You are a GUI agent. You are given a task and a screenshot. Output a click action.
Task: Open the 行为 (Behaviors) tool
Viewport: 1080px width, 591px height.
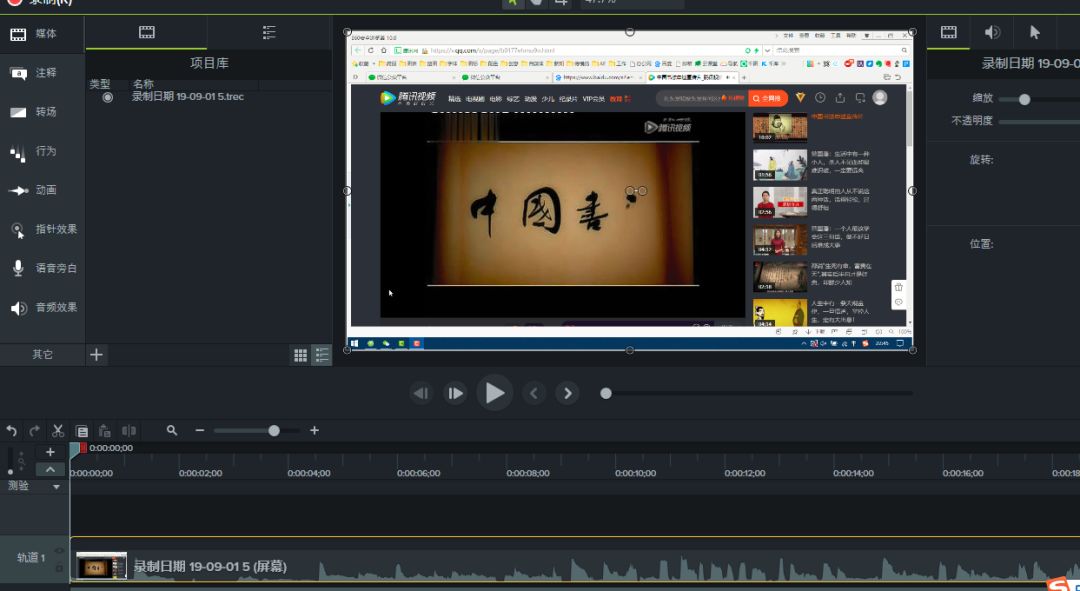click(x=33, y=151)
